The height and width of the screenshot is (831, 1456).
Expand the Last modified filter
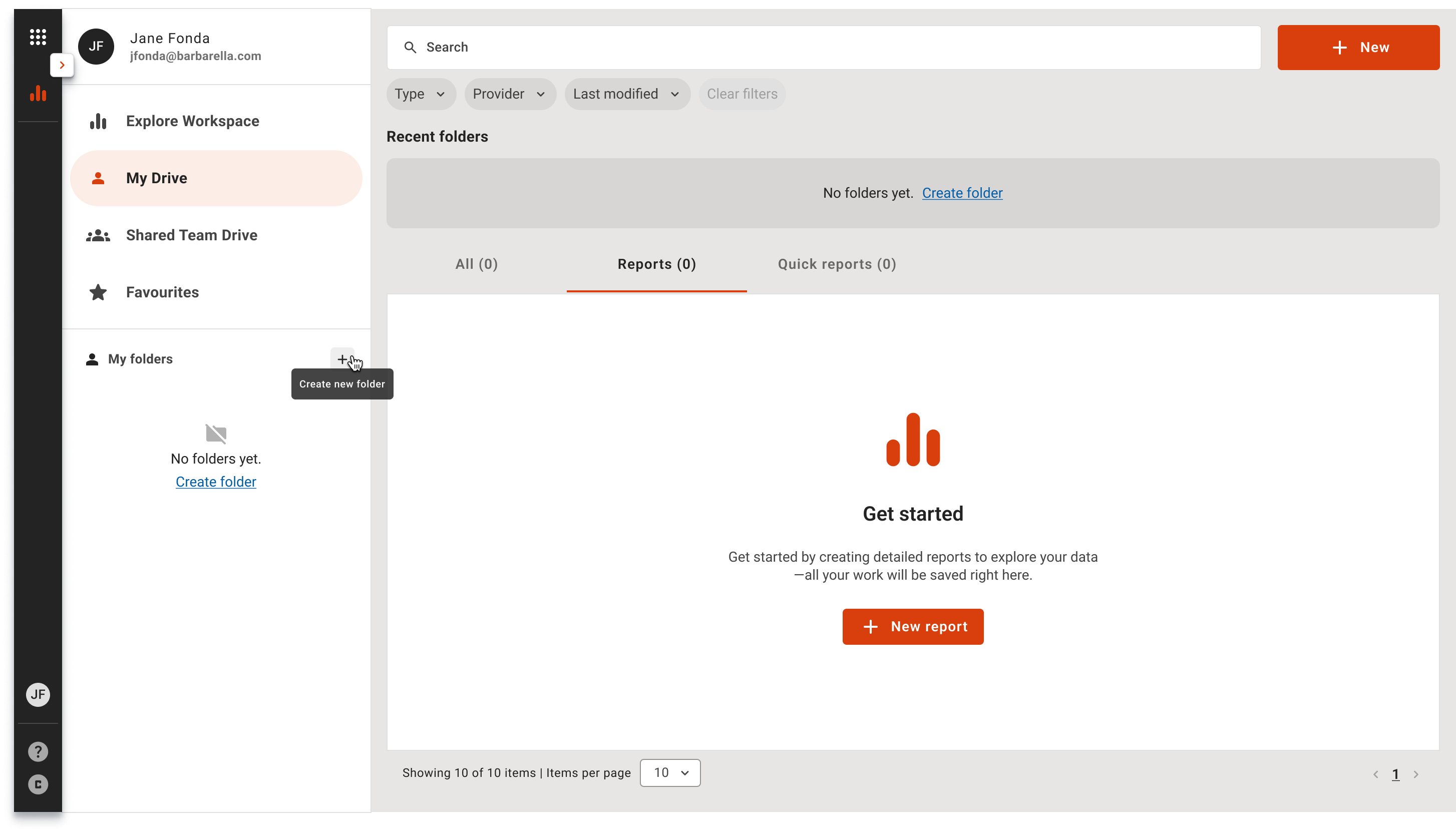click(x=626, y=94)
